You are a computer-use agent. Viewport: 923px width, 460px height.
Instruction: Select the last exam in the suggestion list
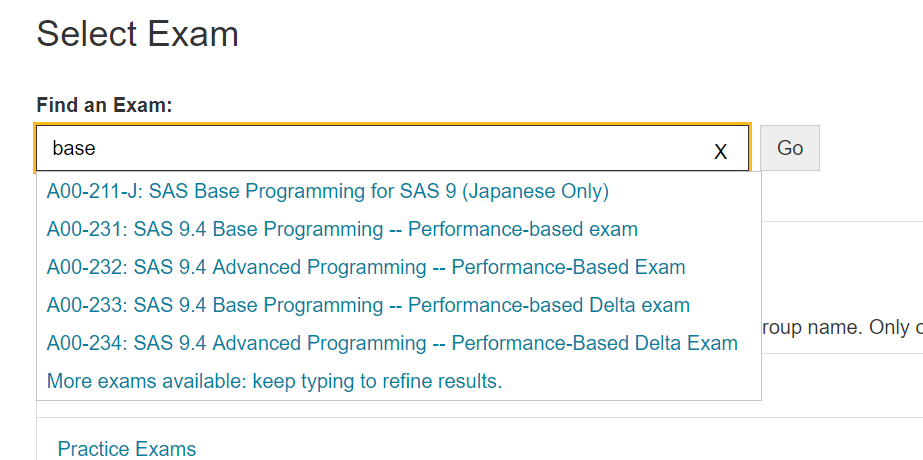392,343
